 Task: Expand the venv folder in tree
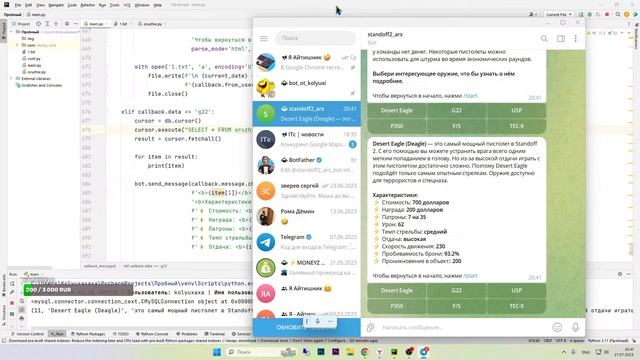point(18,45)
